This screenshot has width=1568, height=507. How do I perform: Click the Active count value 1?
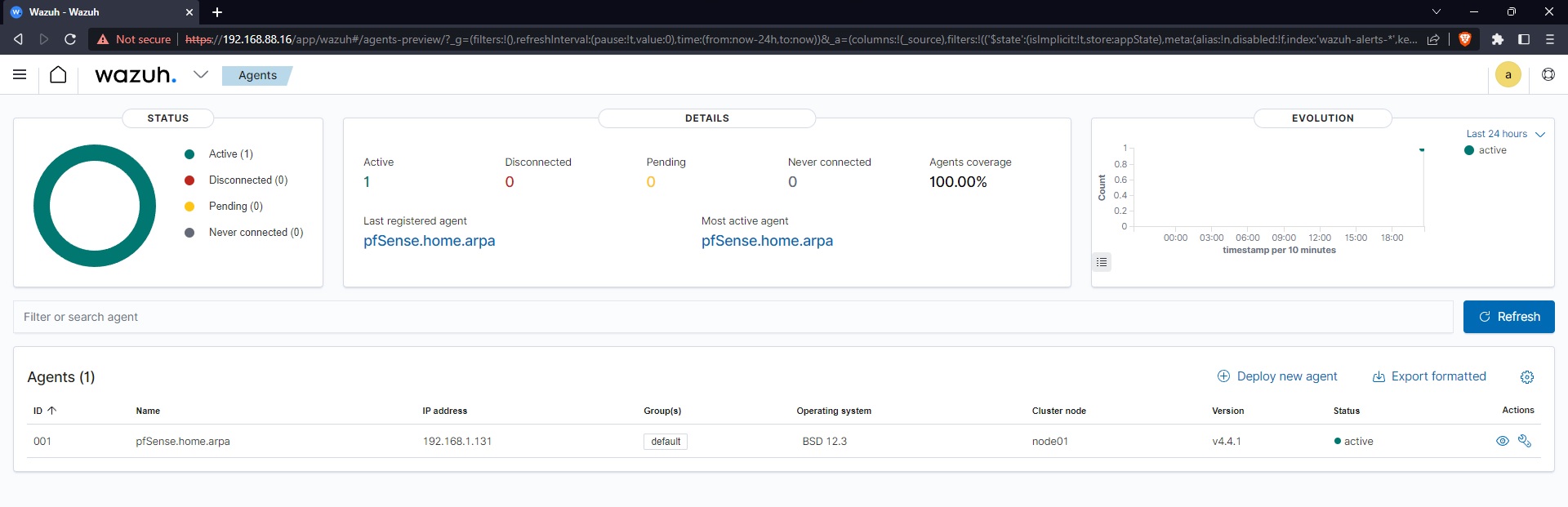[x=367, y=182]
